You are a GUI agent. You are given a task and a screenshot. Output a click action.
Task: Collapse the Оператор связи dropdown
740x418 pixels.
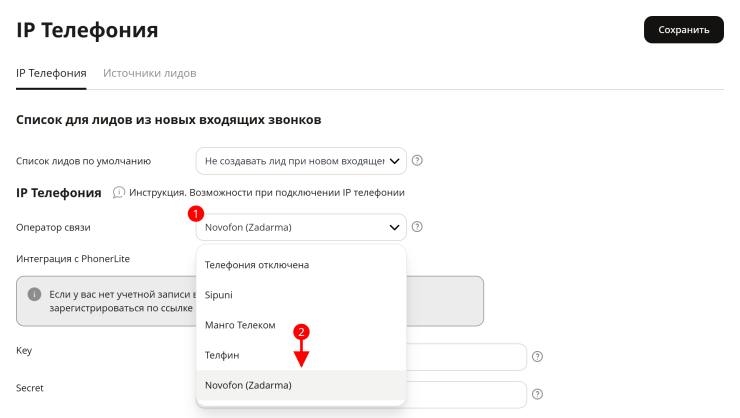[x=301, y=227]
